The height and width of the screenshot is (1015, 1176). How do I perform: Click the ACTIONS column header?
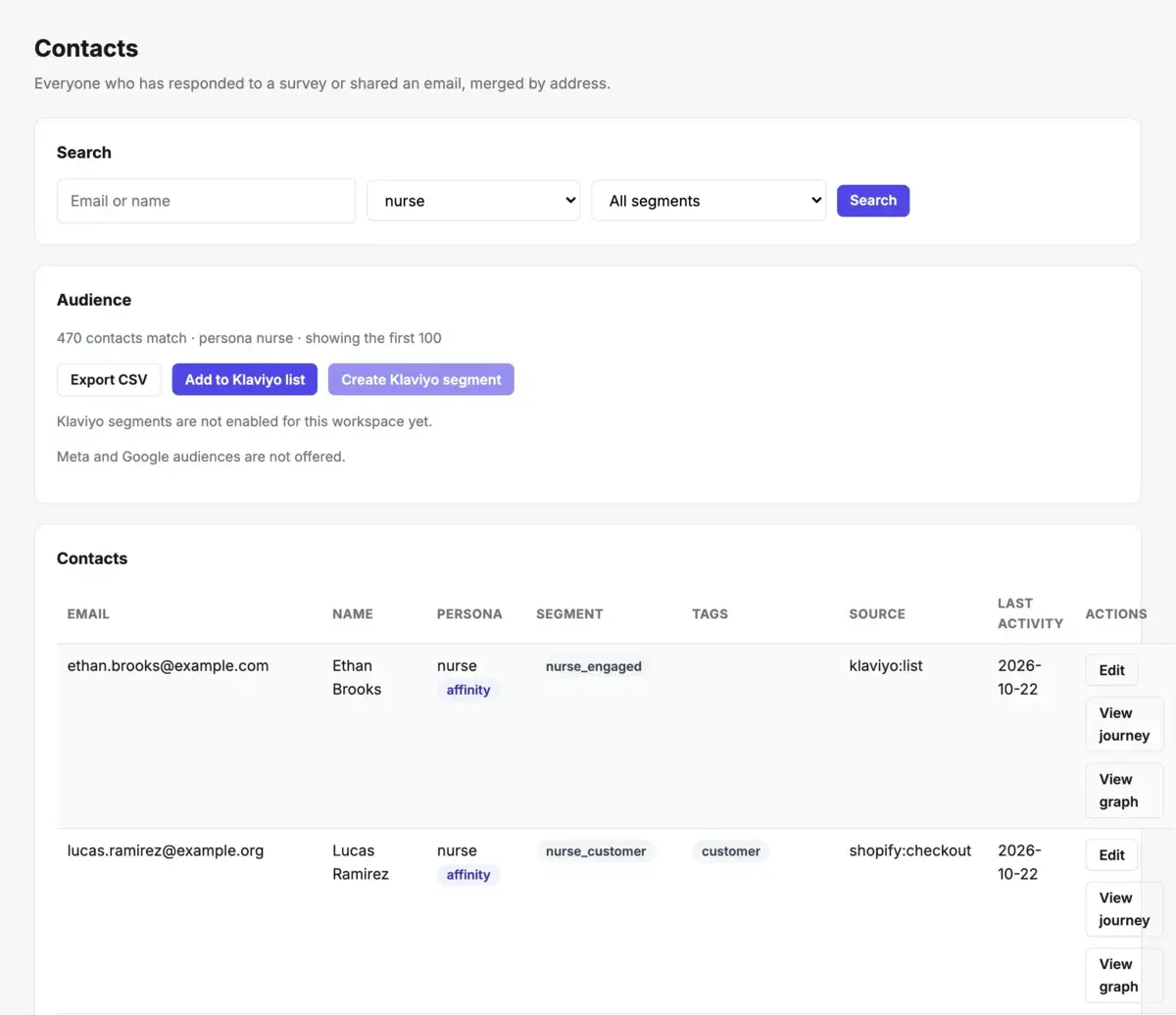(x=1116, y=614)
